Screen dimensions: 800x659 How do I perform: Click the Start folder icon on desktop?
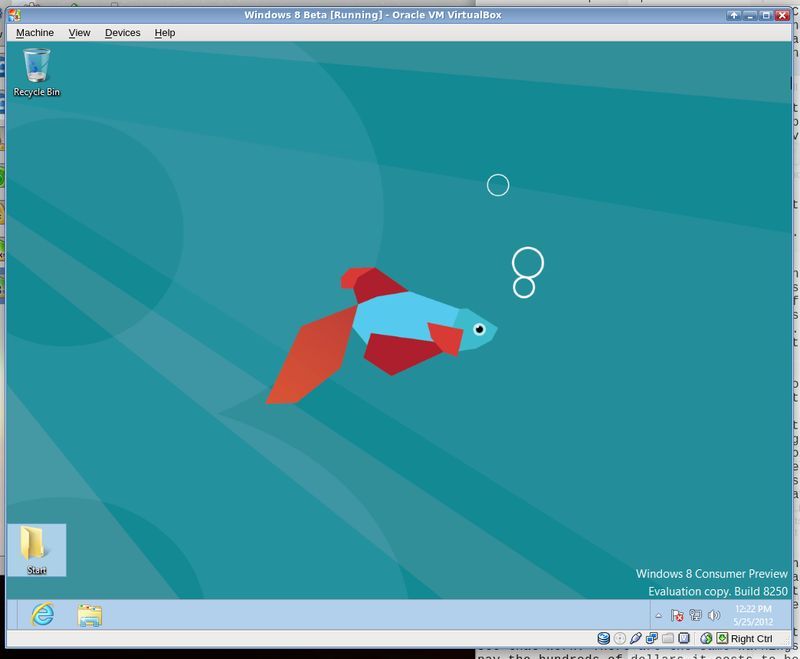(36, 550)
